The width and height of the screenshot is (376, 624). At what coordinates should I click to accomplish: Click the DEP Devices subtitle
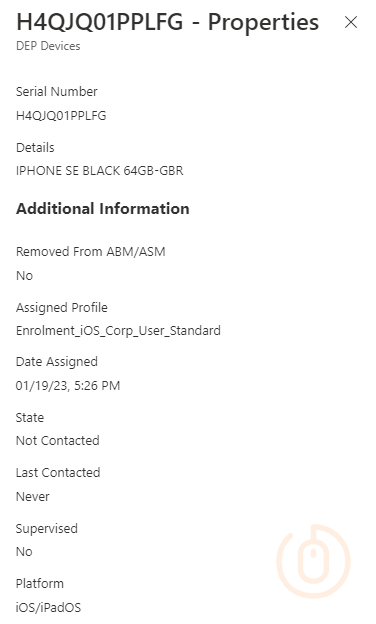pyautogui.click(x=48, y=46)
